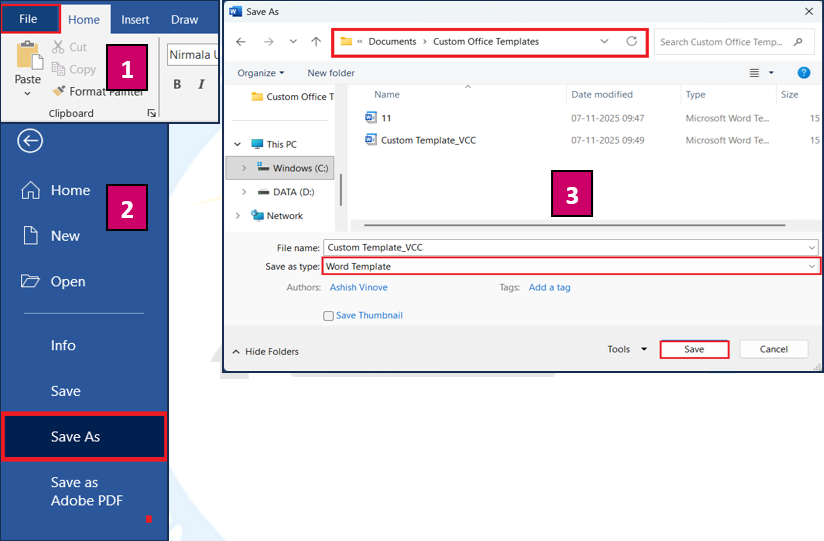The height and width of the screenshot is (541, 824).
Task: Go back from the backstage view
Action: (x=30, y=141)
